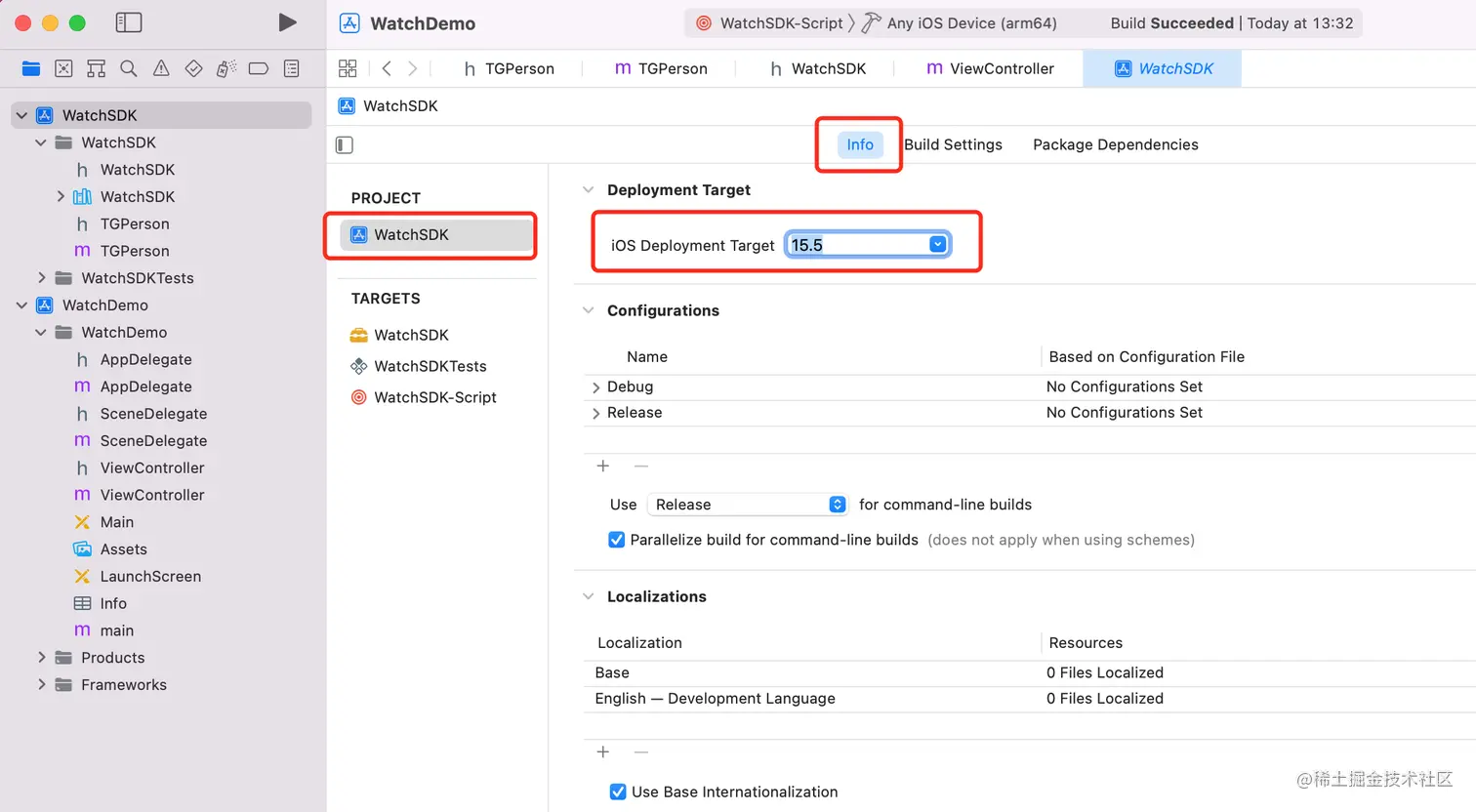
Task: Select the WatchSDK-Script target
Action: [434, 397]
